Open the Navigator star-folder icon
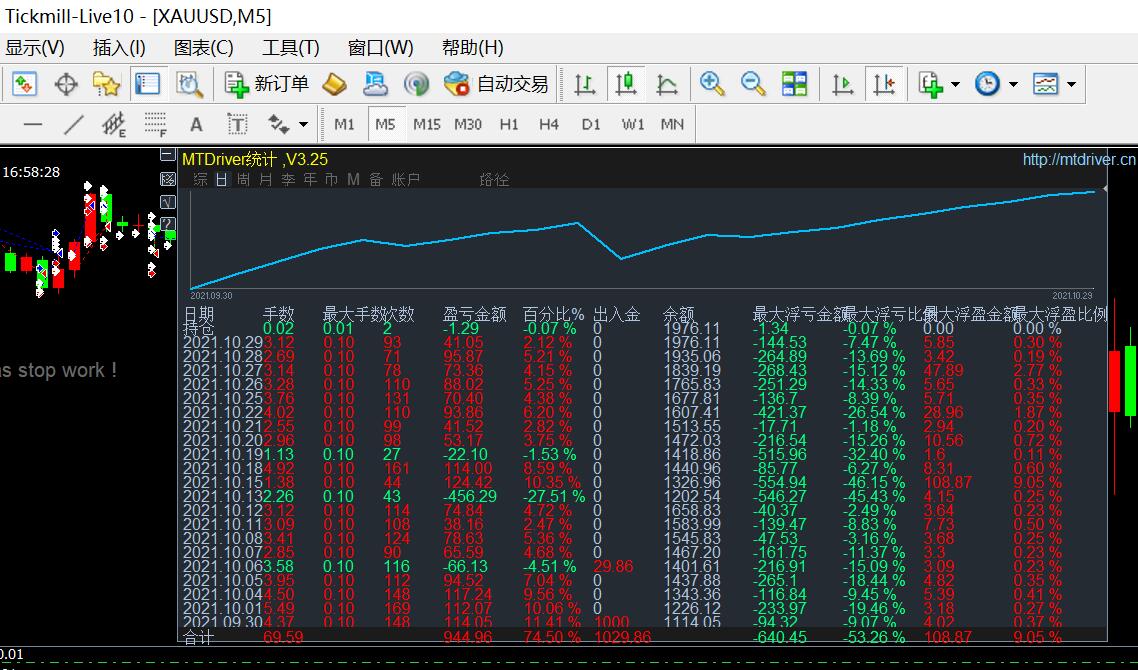Viewport: 1138px width, 670px height. coord(107,84)
